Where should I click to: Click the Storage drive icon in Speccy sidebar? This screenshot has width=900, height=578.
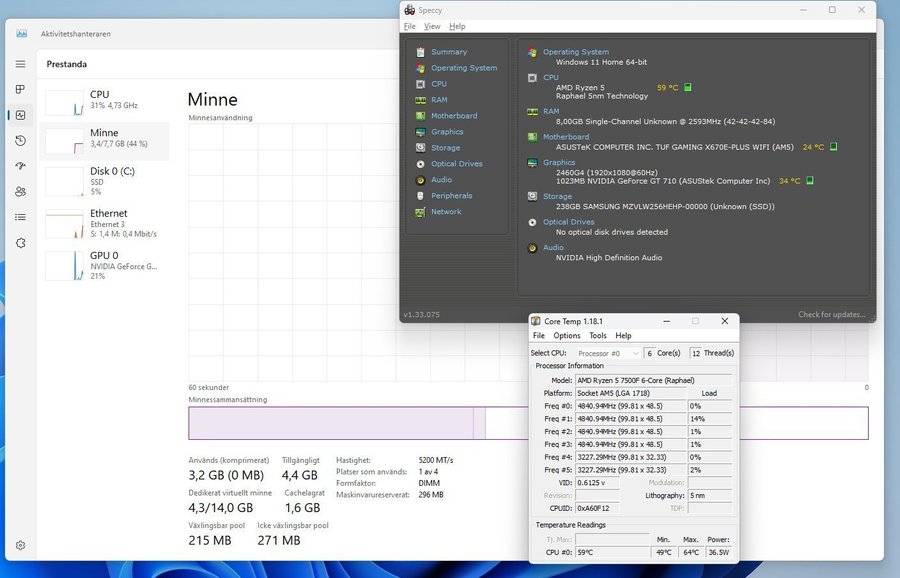point(420,148)
